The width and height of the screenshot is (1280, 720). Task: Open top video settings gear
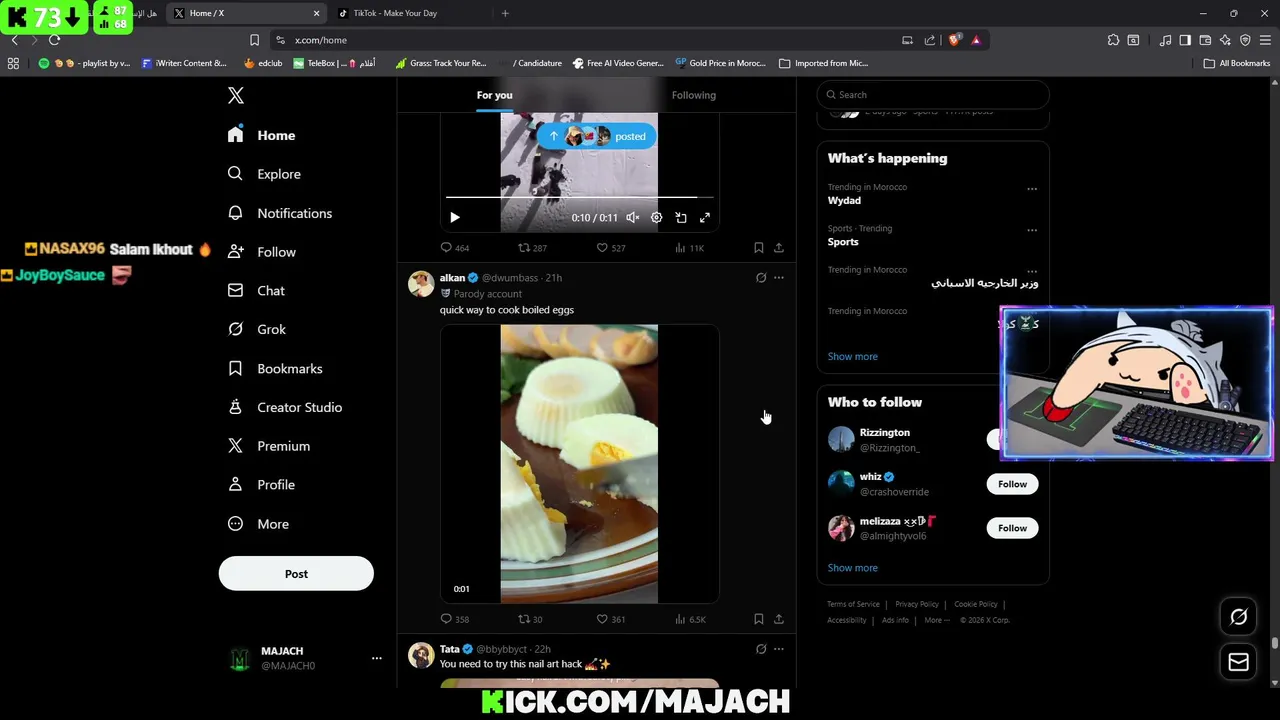[x=656, y=217]
